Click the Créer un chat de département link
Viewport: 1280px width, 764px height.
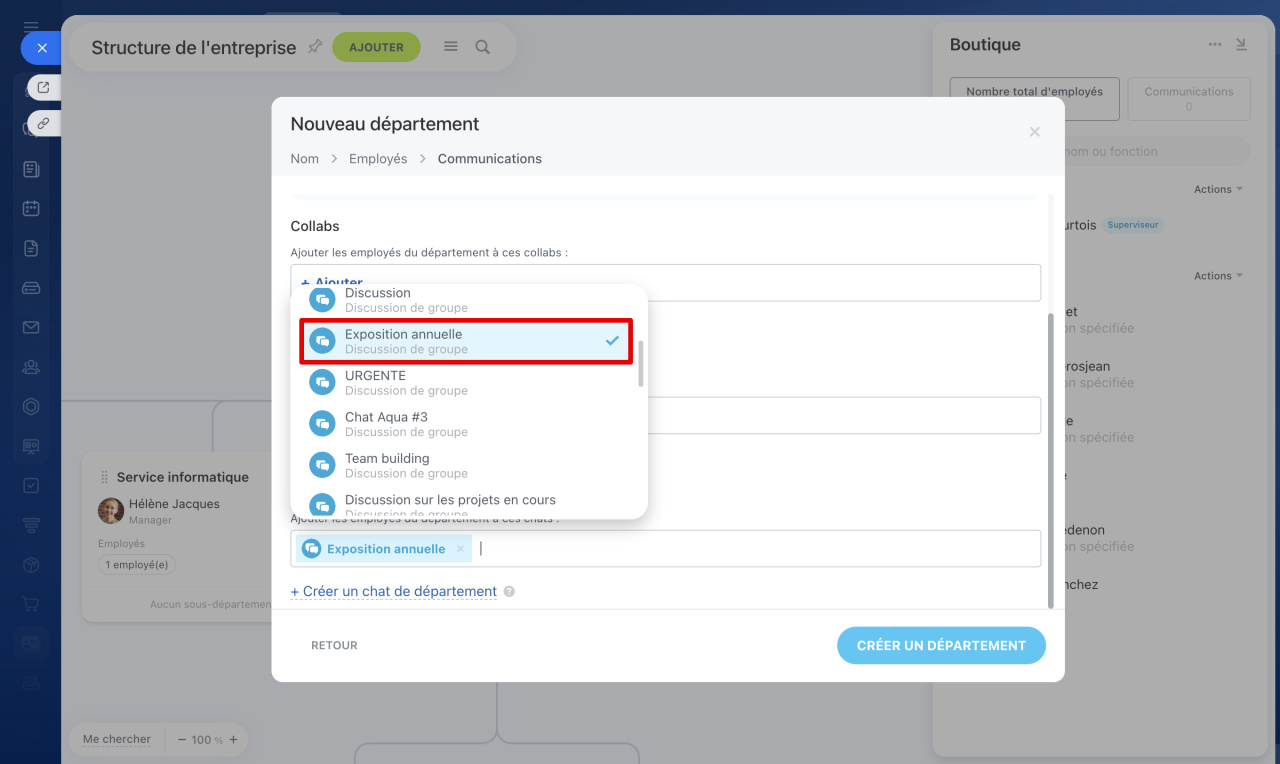394,592
